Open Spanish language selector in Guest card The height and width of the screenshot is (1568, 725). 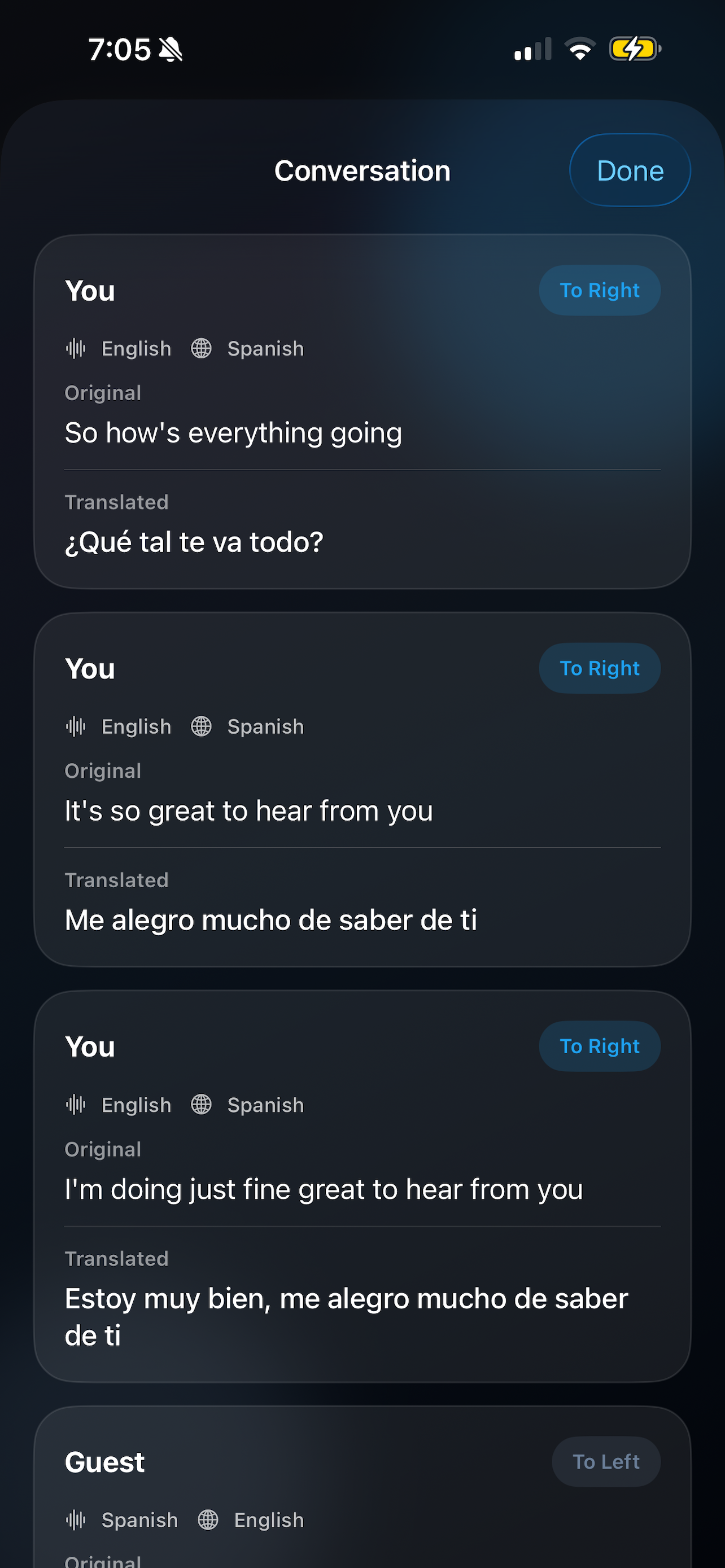(x=139, y=1520)
